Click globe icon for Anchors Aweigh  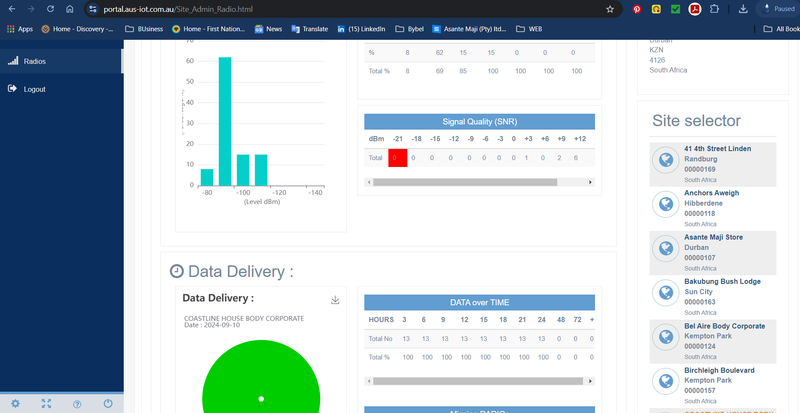pos(665,204)
